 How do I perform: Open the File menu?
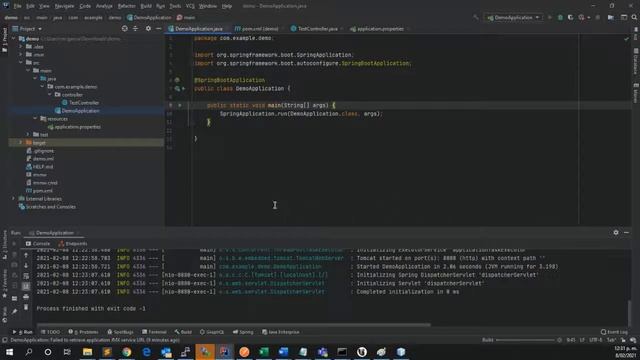pos(17,6)
